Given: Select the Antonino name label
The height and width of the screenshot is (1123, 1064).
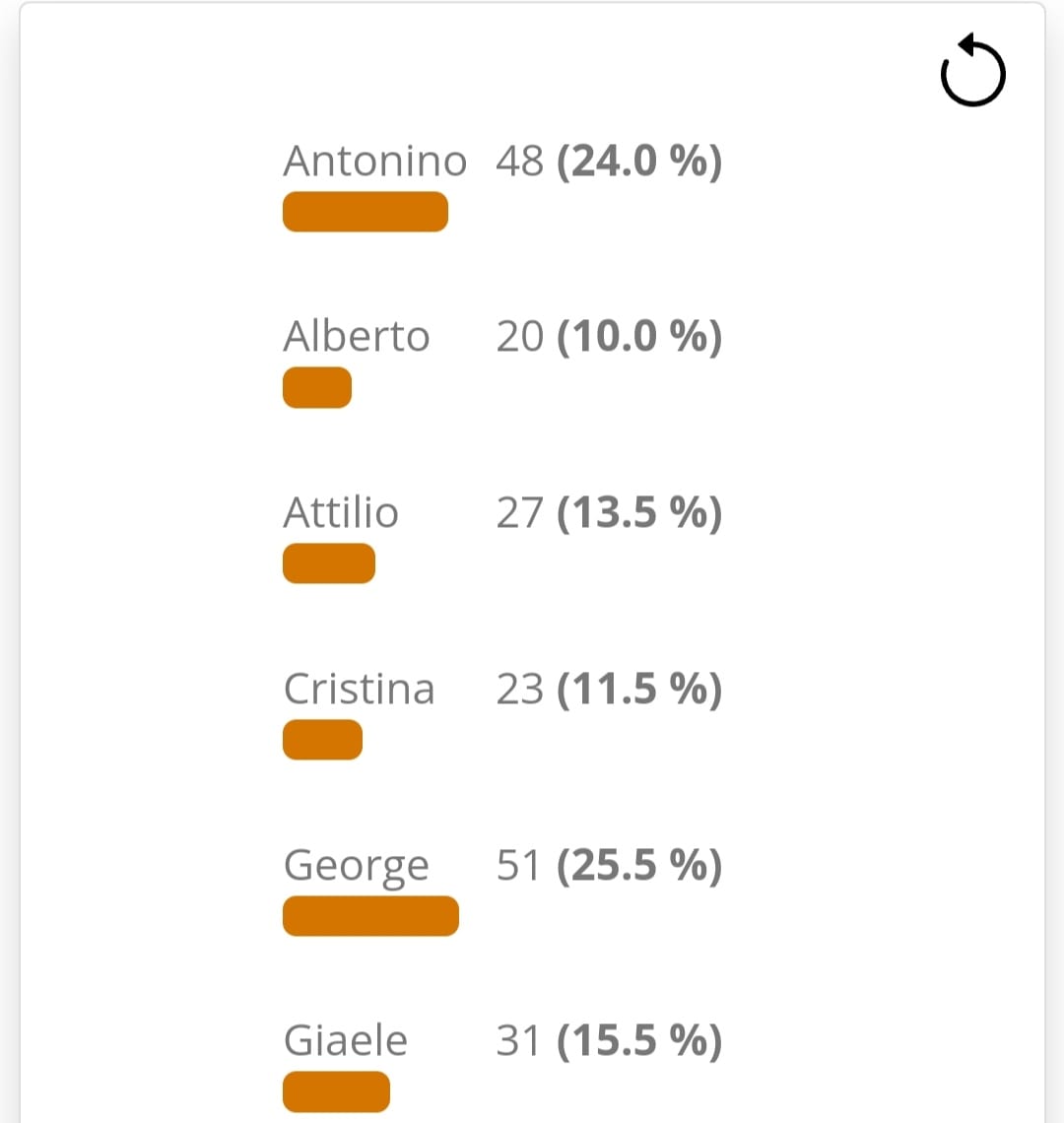Looking at the screenshot, I should (374, 161).
